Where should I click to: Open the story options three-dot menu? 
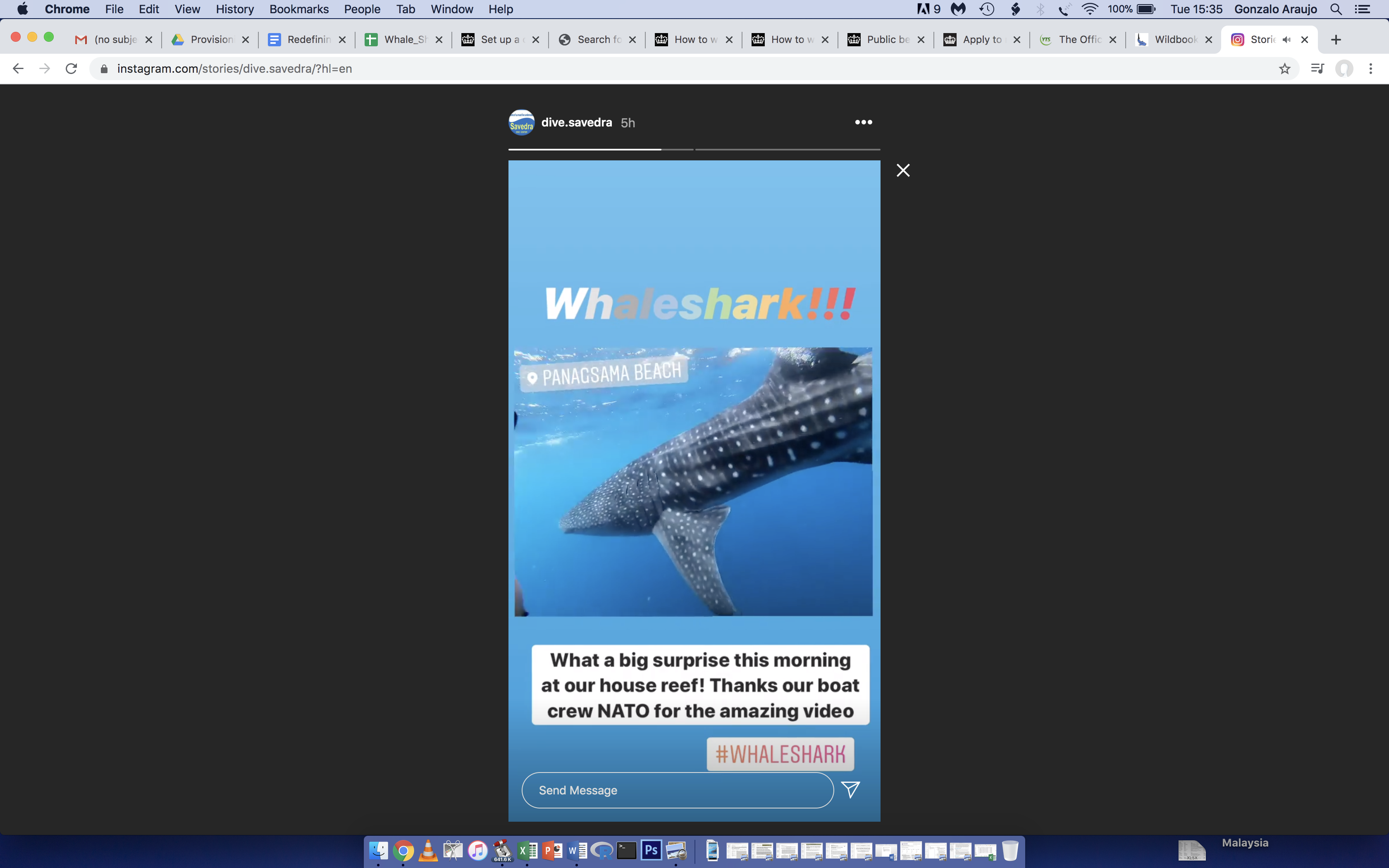click(863, 122)
